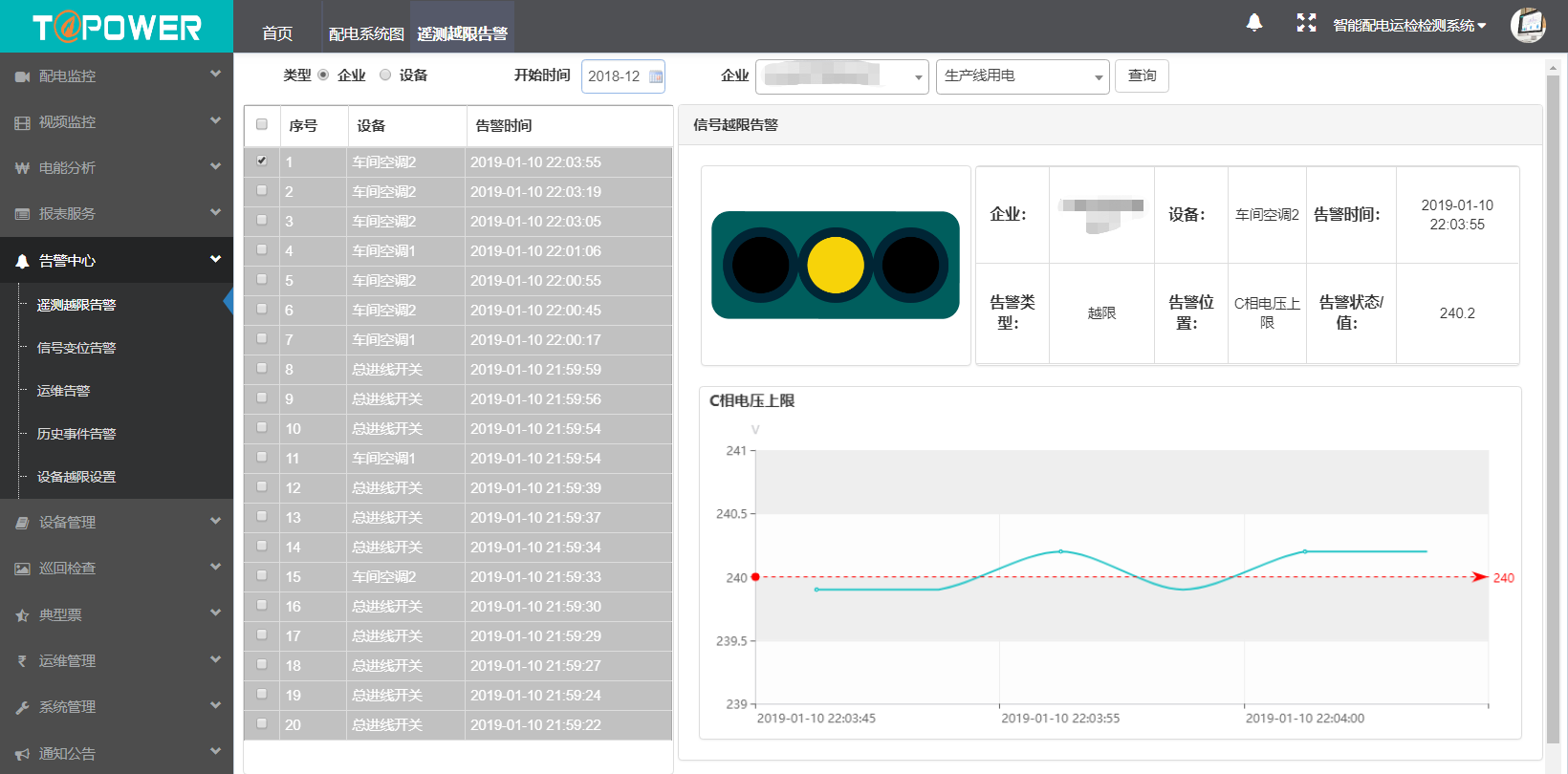Click the 电能分析 sidebar icon
Image resolution: width=1568 pixels, height=774 pixels.
coord(22,168)
